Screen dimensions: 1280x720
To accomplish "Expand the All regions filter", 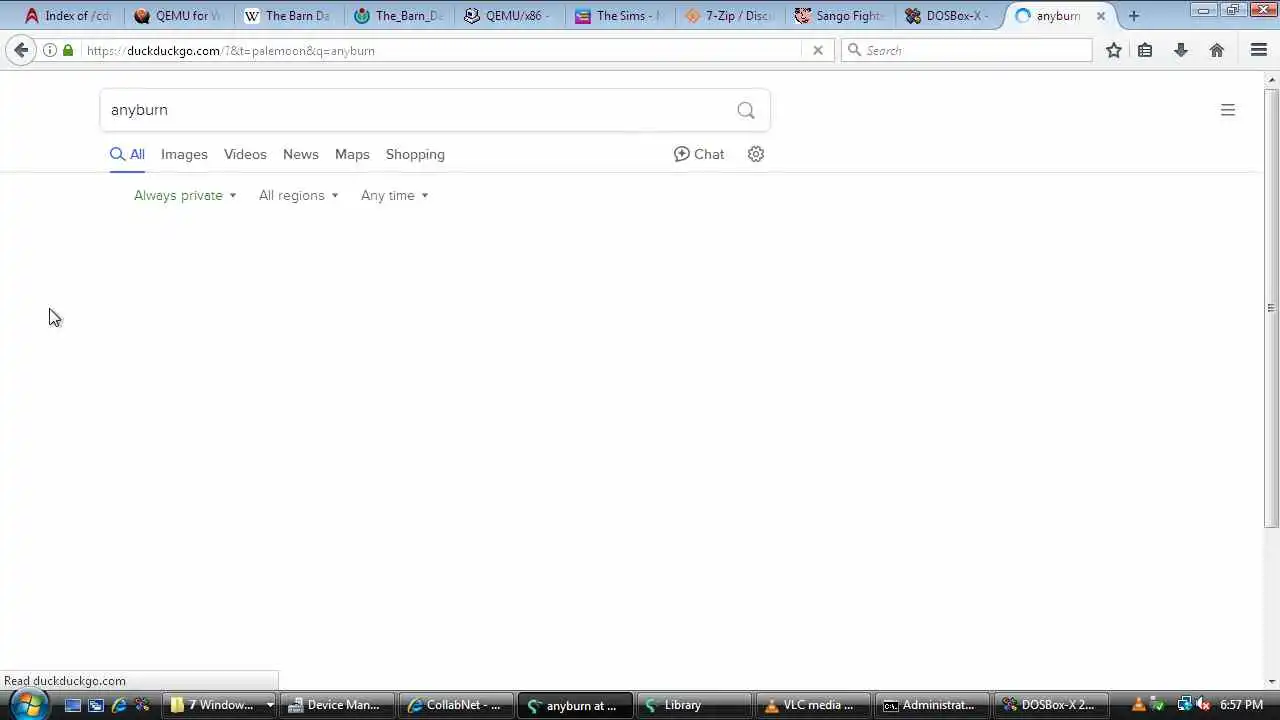I will coord(298,195).
